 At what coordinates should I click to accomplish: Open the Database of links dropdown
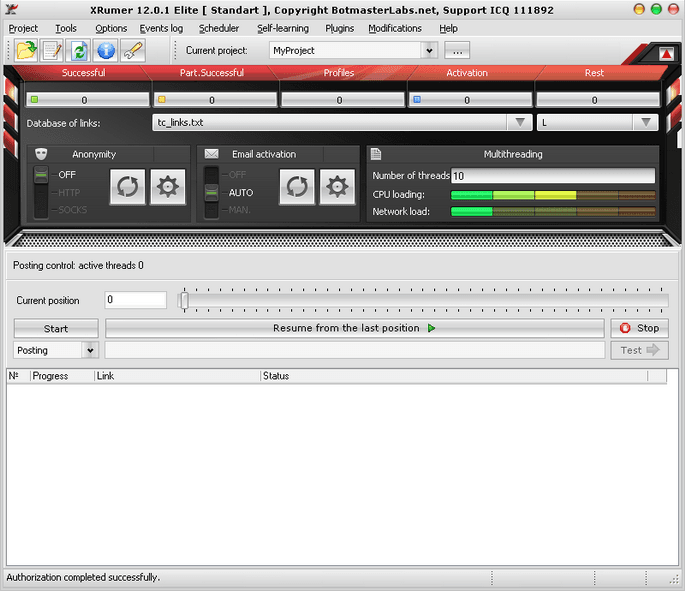tap(519, 122)
